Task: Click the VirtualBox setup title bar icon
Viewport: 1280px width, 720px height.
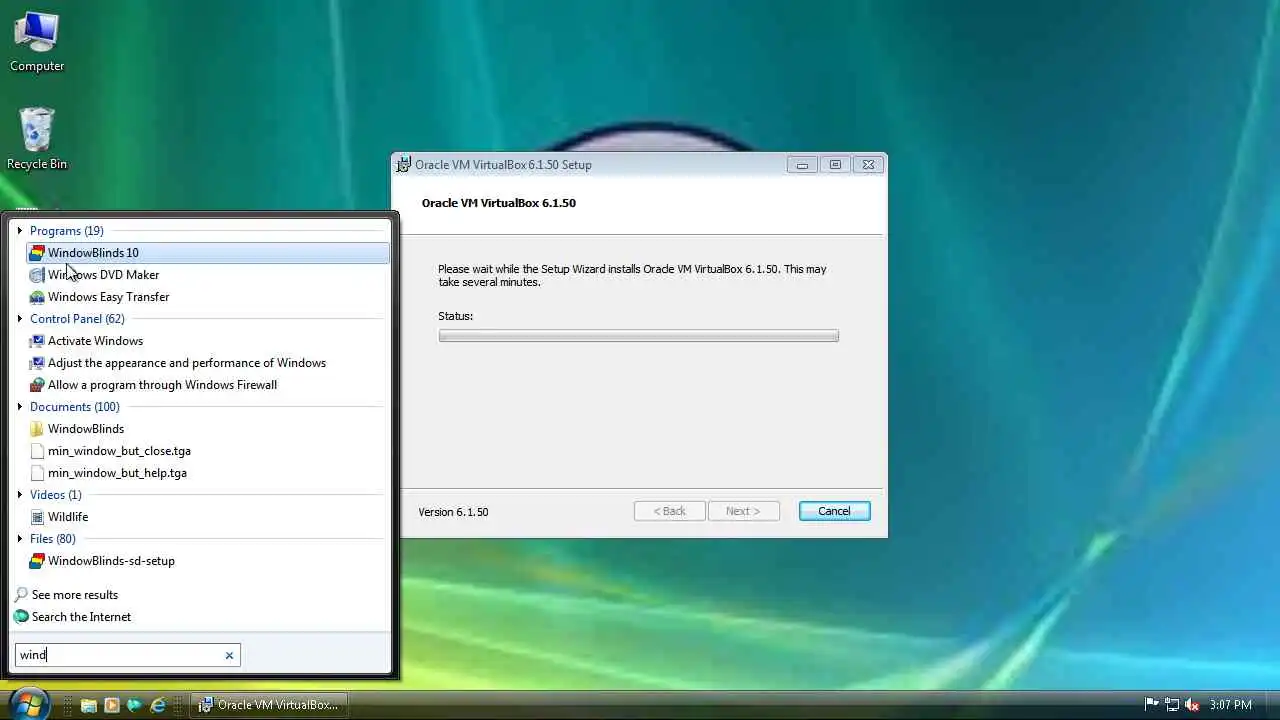Action: coord(404,165)
